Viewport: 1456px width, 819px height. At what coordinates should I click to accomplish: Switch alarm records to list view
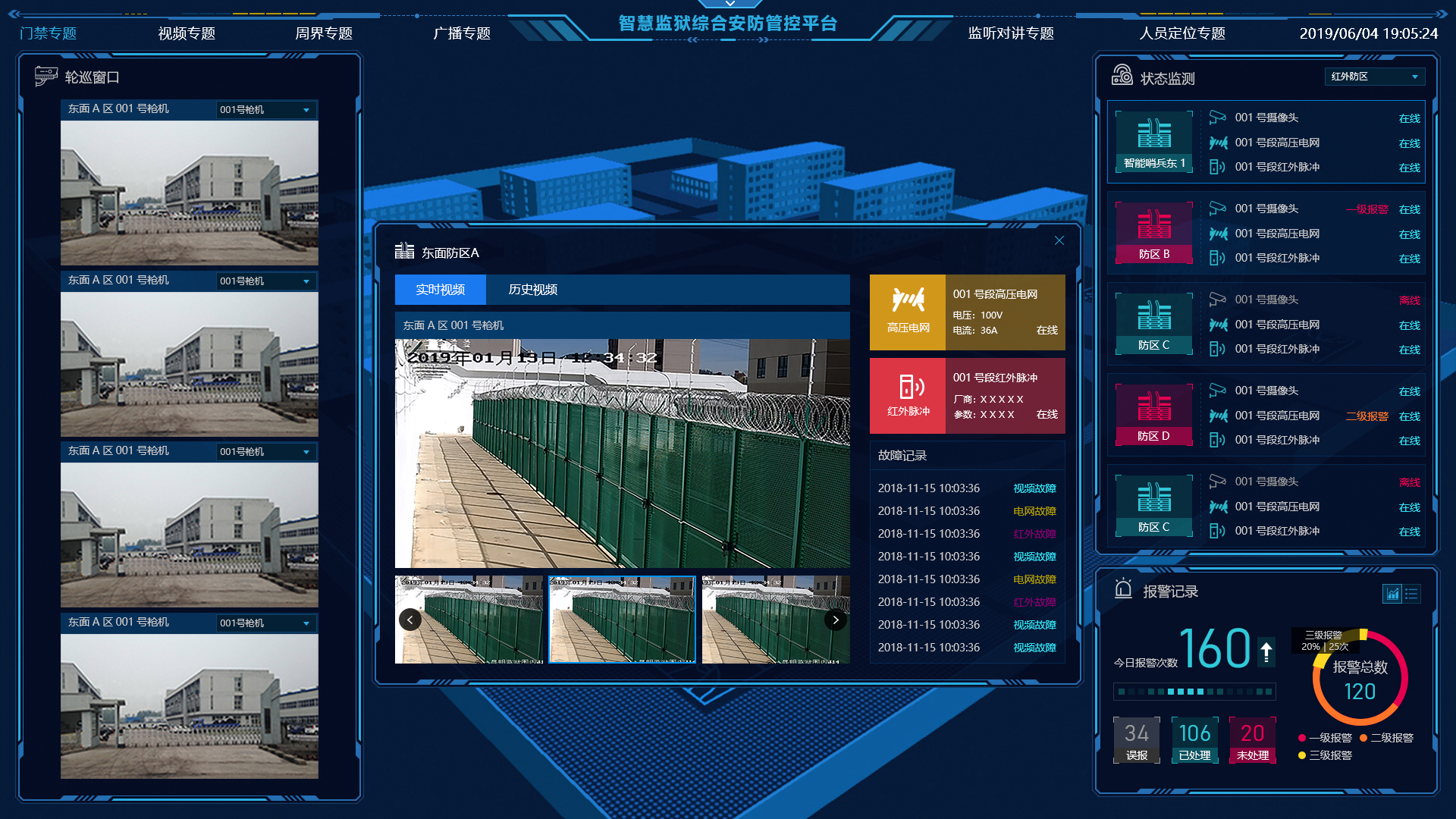1411,594
